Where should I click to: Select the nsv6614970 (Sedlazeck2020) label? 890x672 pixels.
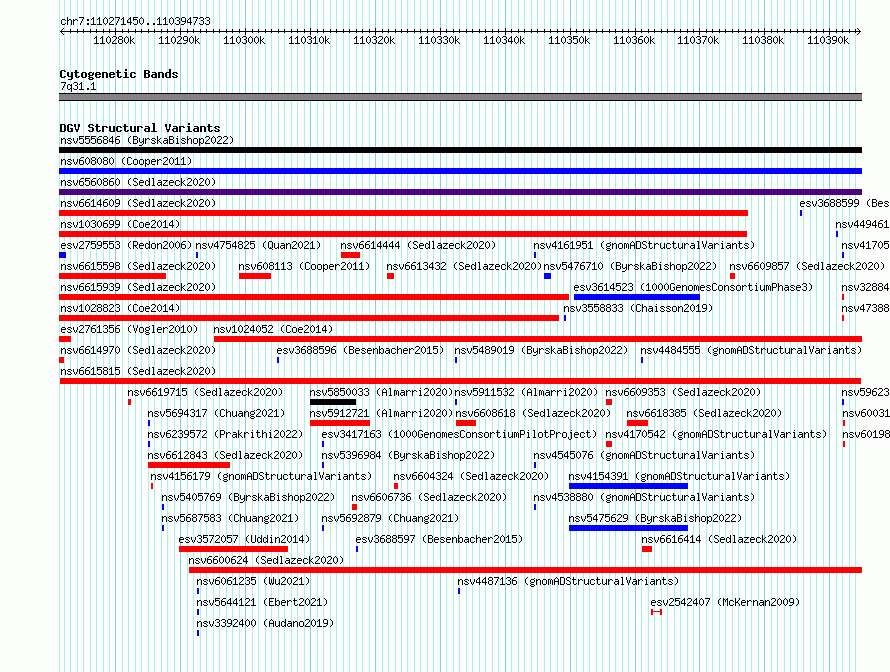point(138,350)
